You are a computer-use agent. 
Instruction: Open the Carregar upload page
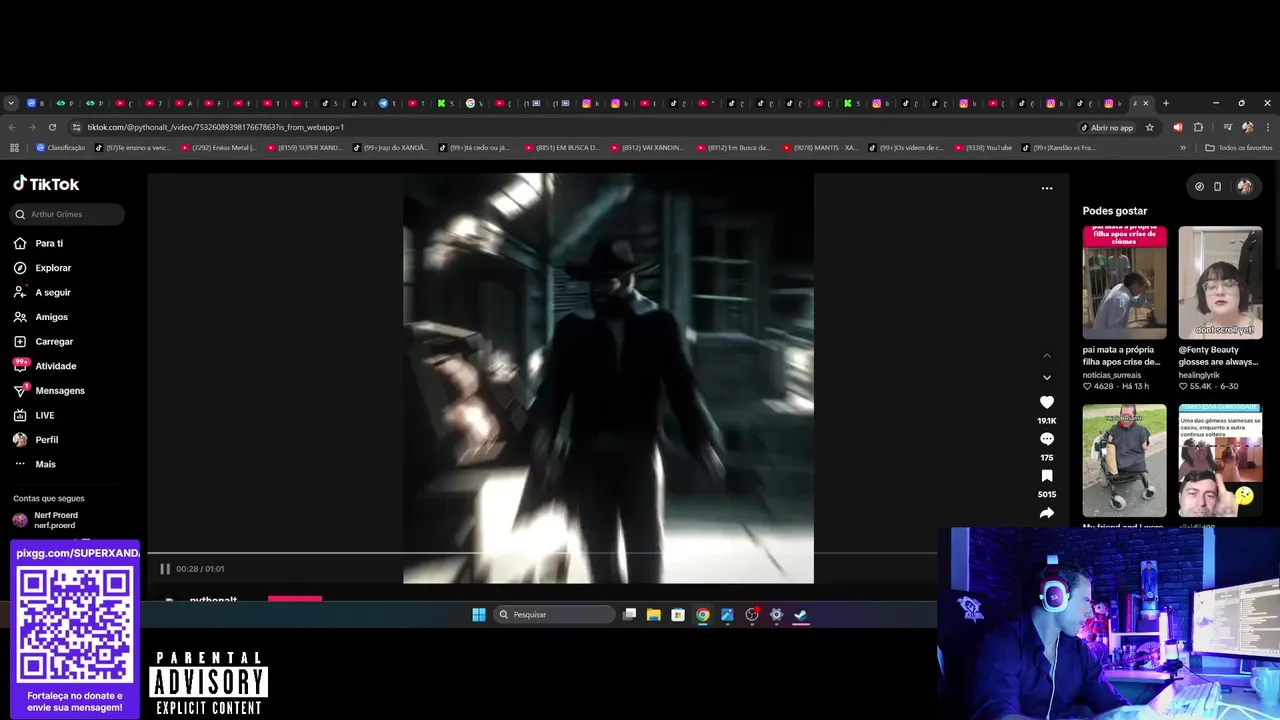pyautogui.click(x=54, y=341)
